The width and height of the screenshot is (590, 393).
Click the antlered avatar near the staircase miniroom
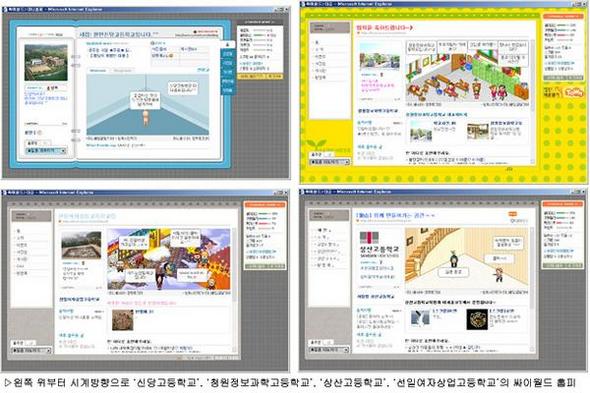click(x=454, y=259)
